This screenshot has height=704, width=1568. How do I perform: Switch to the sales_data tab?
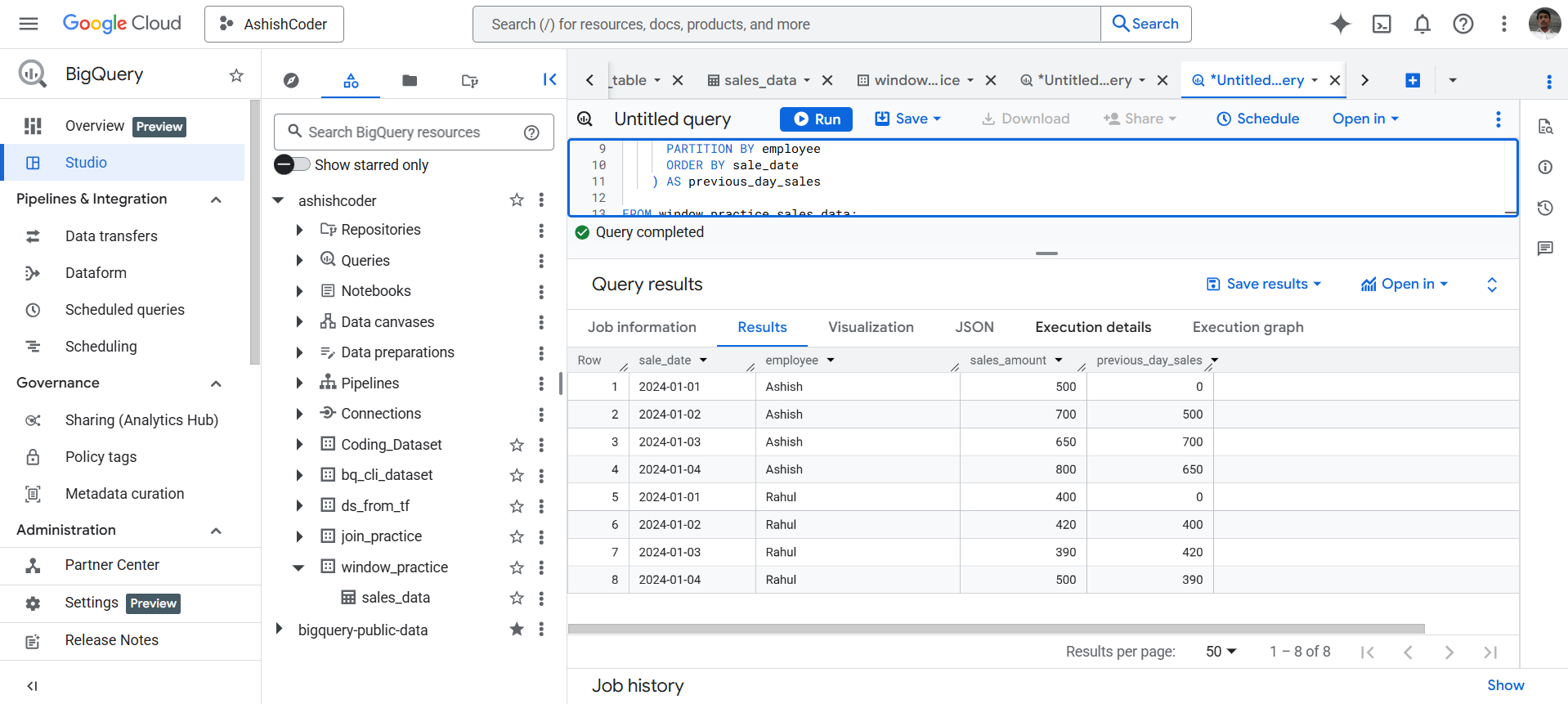(760, 80)
